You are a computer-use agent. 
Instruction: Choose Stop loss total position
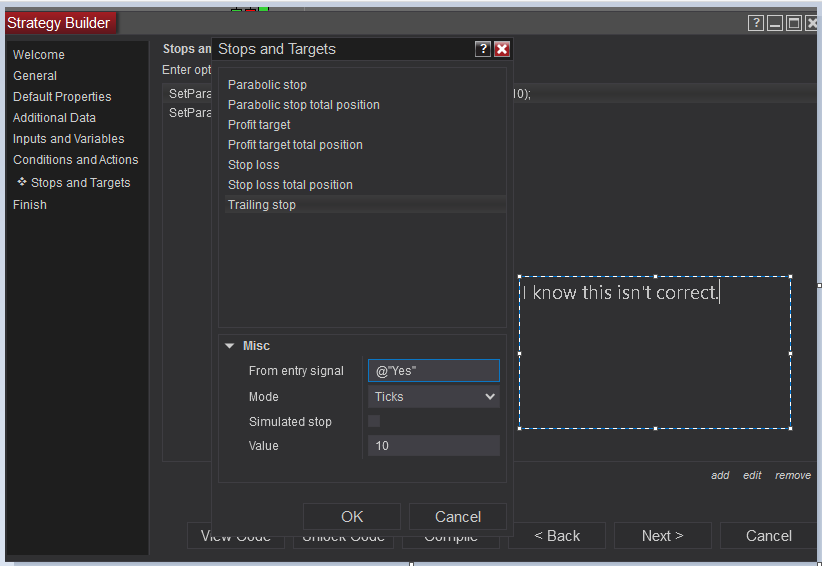(x=290, y=185)
